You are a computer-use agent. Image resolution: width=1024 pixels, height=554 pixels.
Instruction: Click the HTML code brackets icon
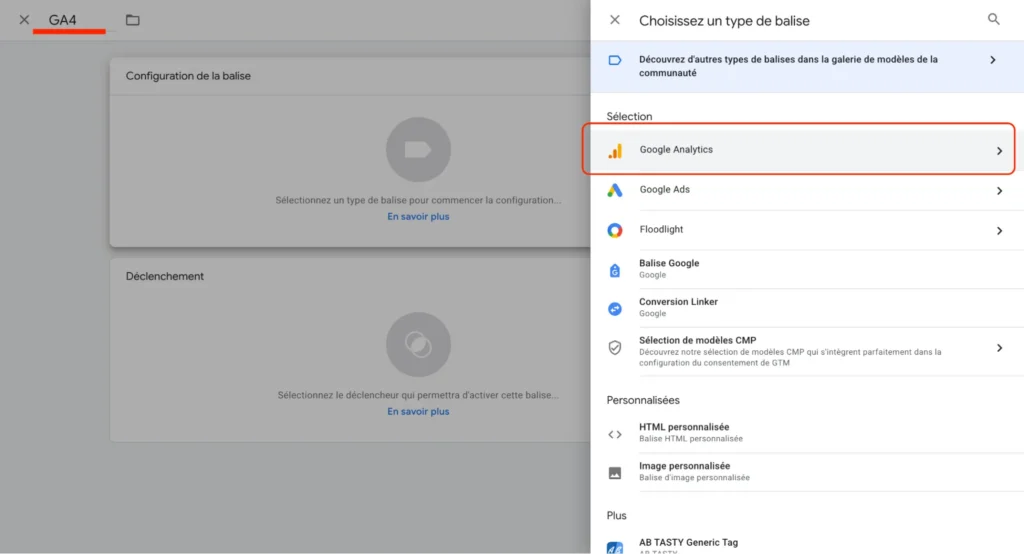(615, 434)
